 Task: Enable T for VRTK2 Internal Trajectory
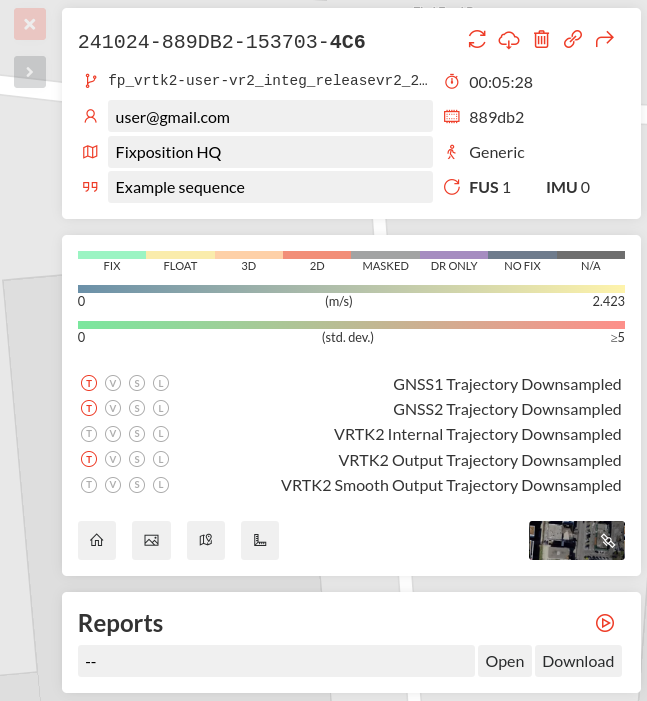pyautogui.click(x=89, y=435)
